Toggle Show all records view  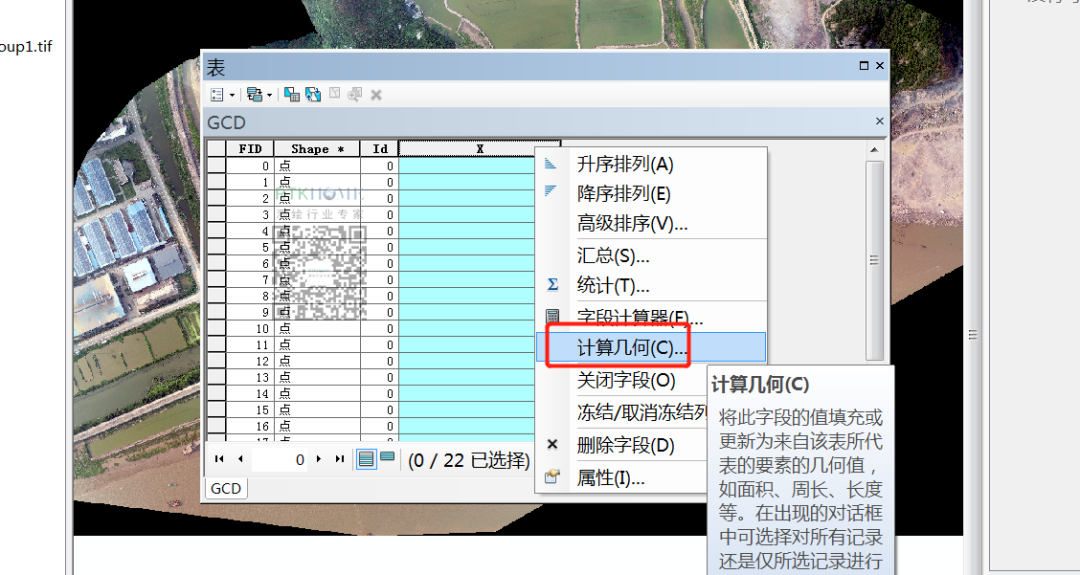click(366, 459)
